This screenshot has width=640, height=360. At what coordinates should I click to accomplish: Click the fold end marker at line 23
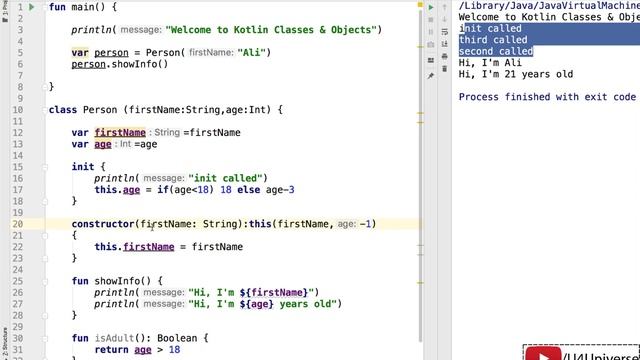pyautogui.click(x=44, y=258)
